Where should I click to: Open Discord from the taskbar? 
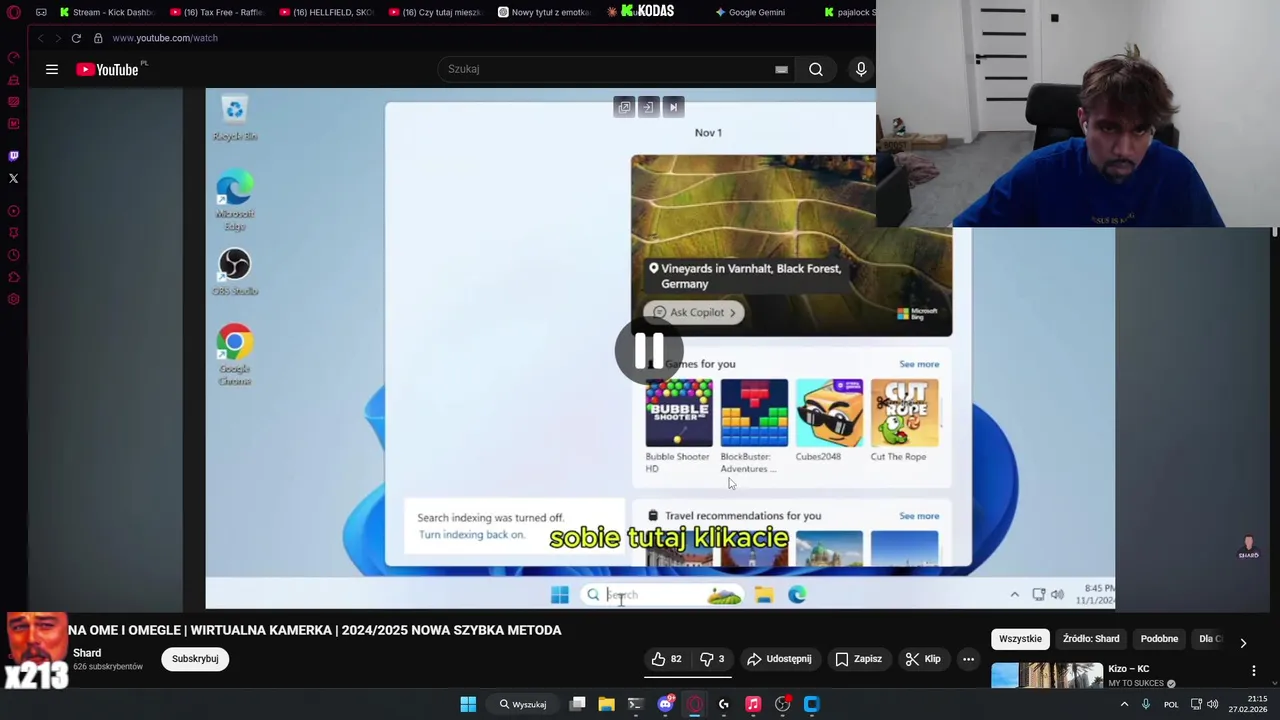click(x=665, y=704)
